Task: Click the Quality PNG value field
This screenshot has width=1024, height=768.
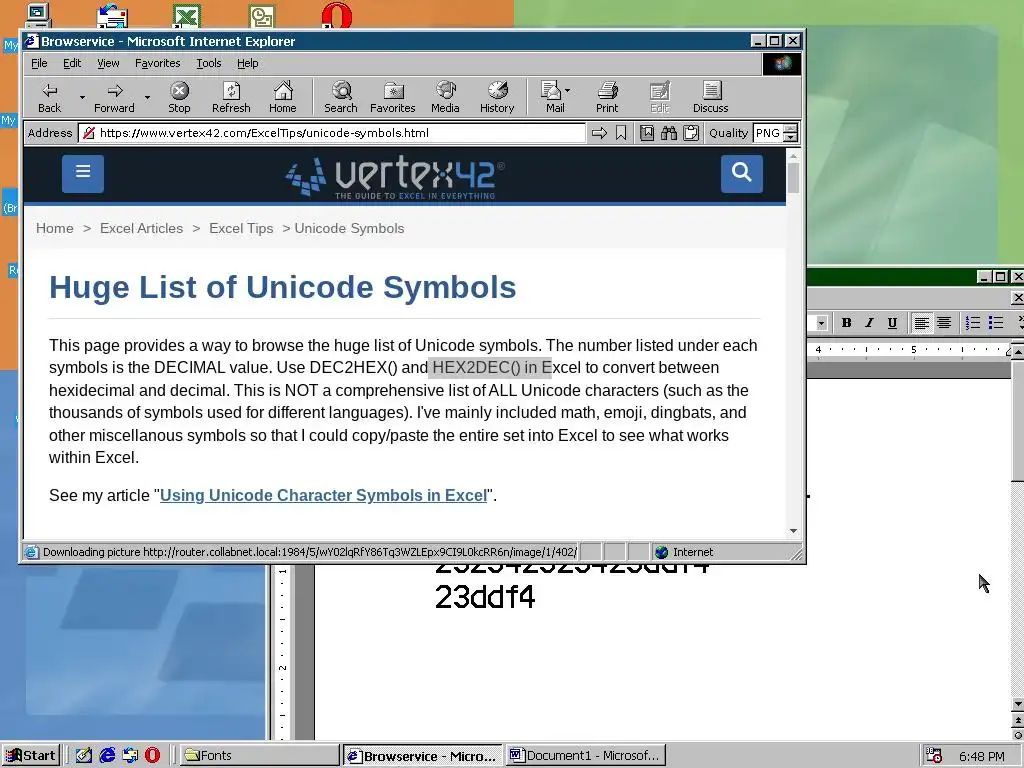Action: (768, 133)
